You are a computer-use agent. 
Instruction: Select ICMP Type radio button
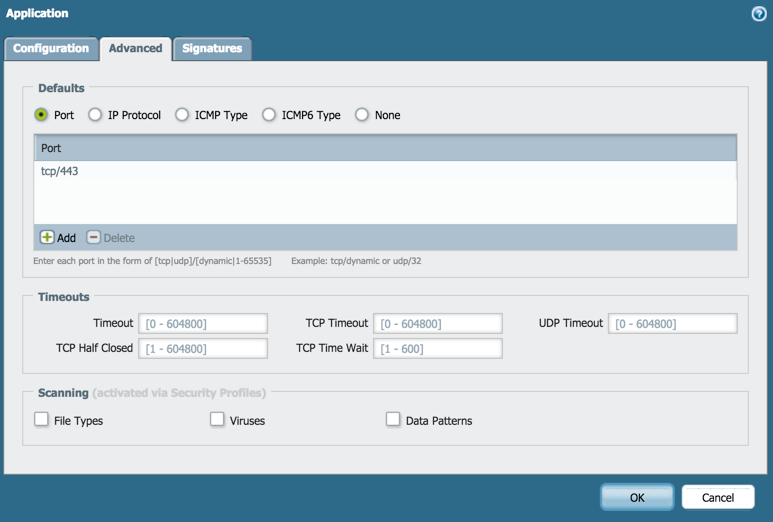coord(182,115)
